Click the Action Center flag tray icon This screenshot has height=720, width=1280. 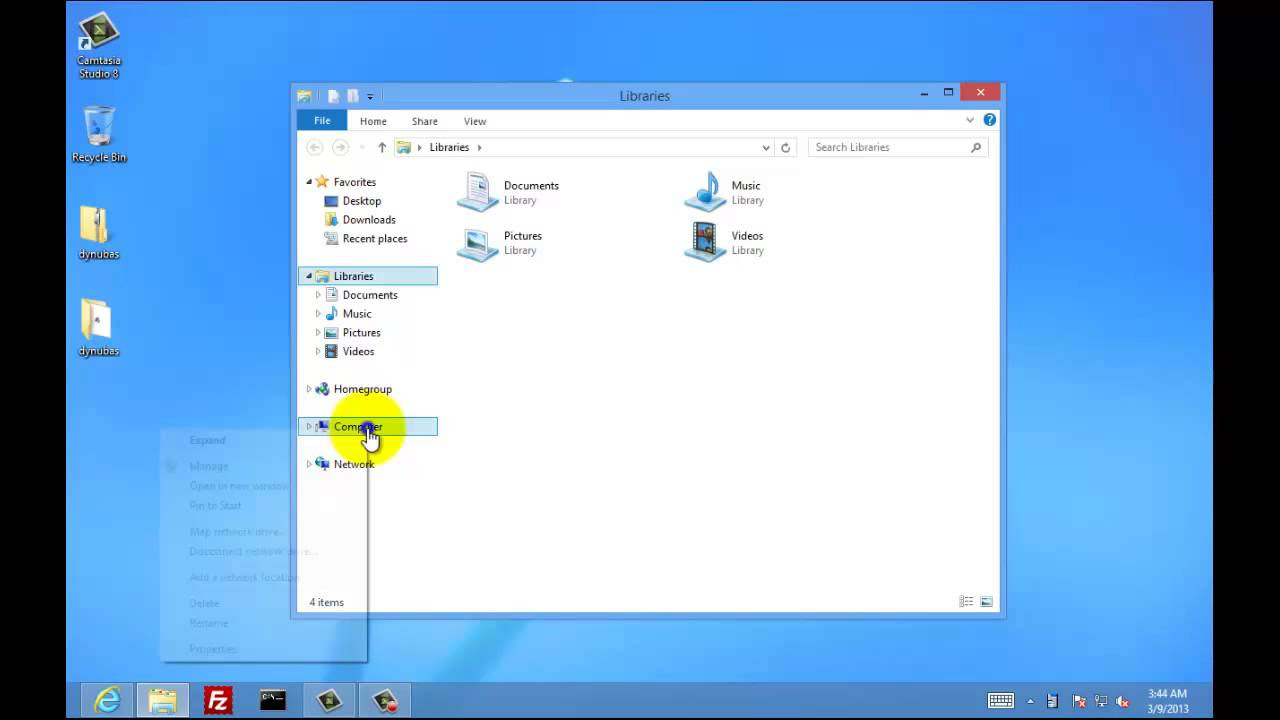[1079, 701]
